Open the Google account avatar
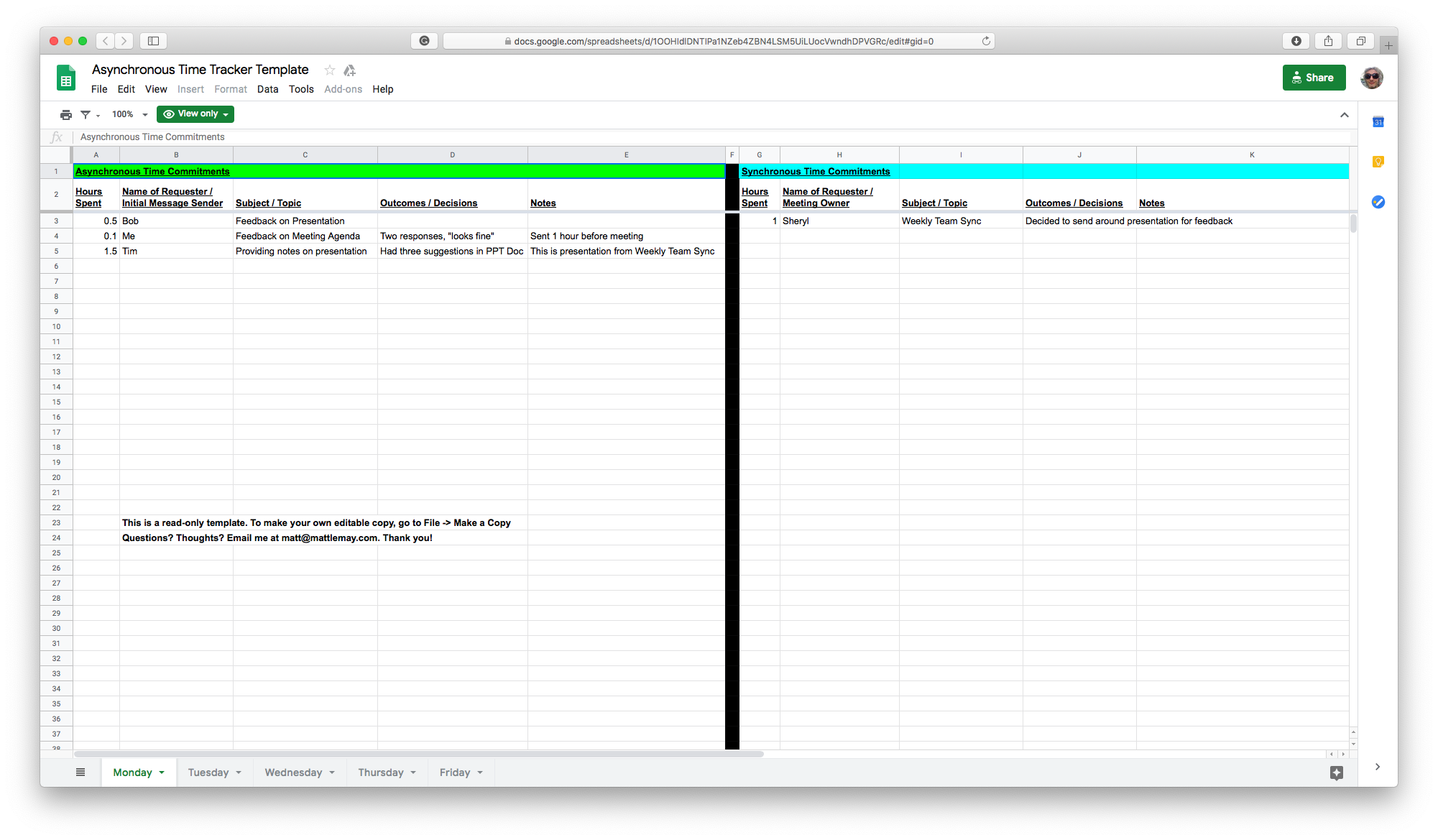The image size is (1438, 840). [x=1372, y=78]
